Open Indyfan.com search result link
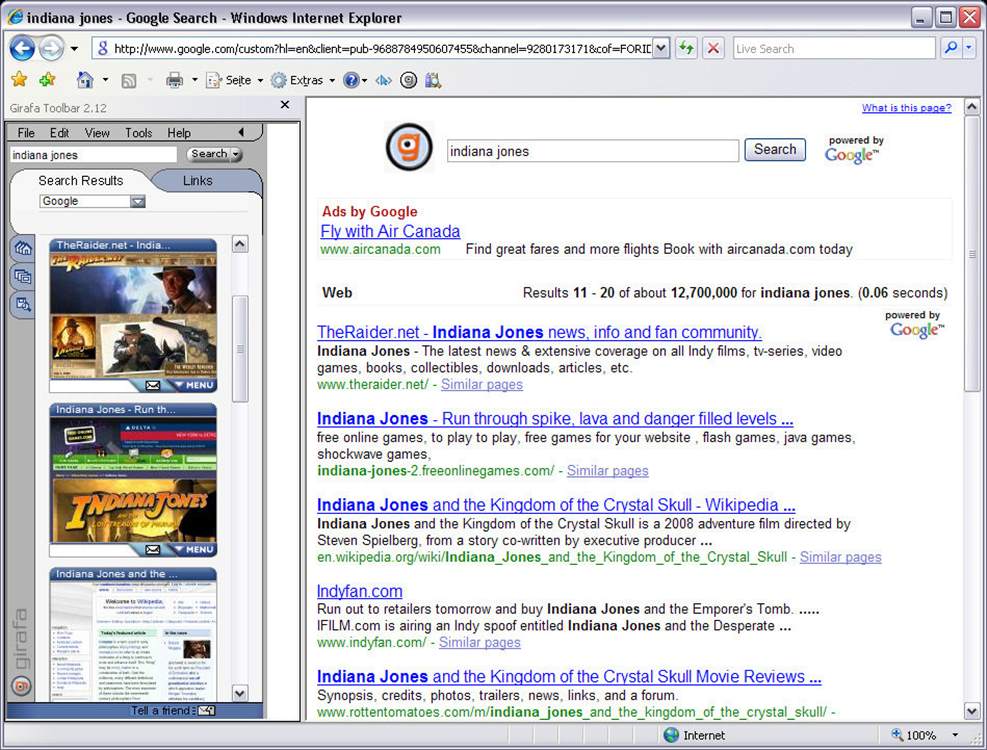This screenshot has height=750, width=987. [x=359, y=591]
